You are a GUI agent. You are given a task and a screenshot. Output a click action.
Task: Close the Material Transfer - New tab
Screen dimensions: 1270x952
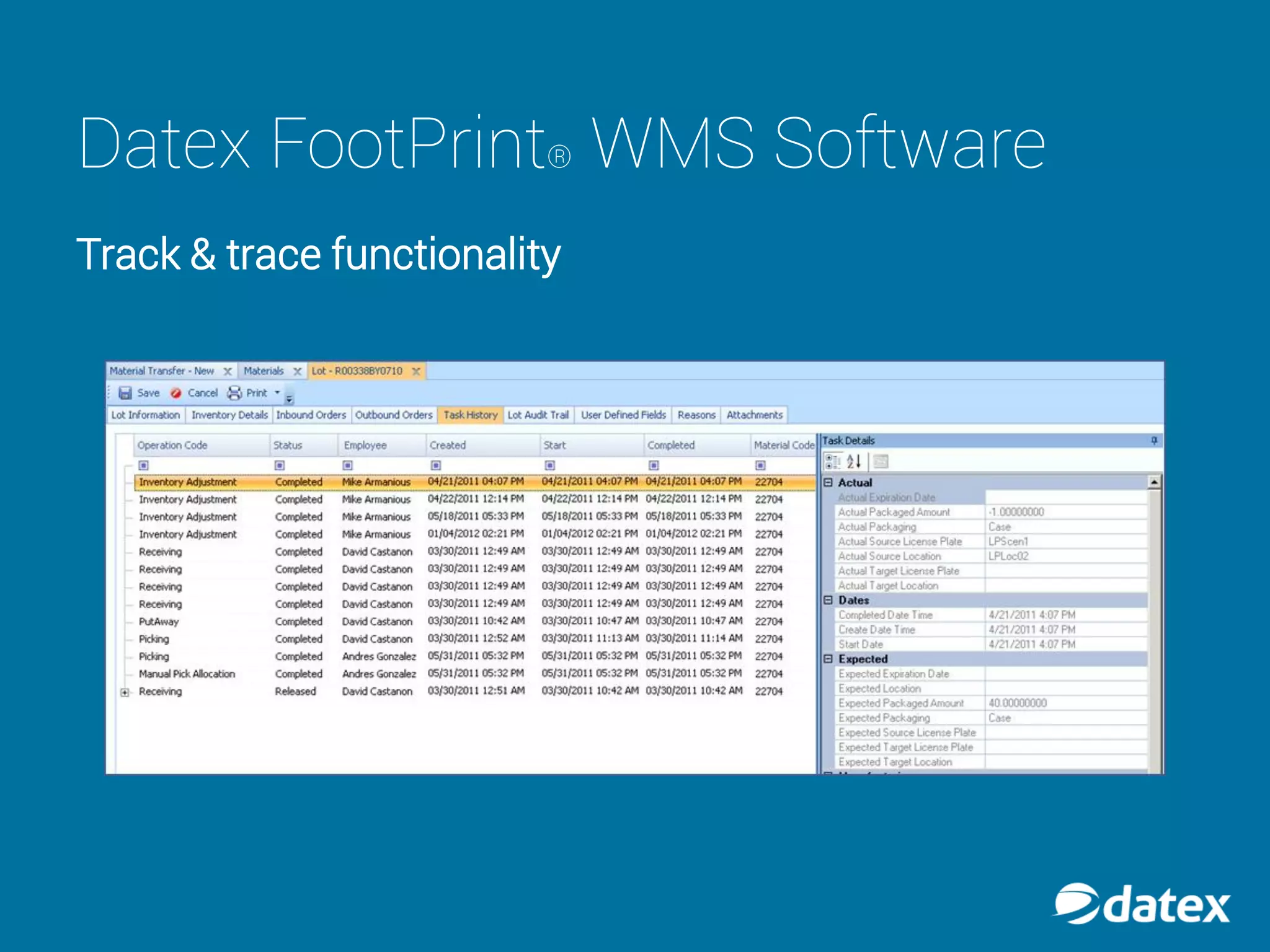[x=228, y=371]
